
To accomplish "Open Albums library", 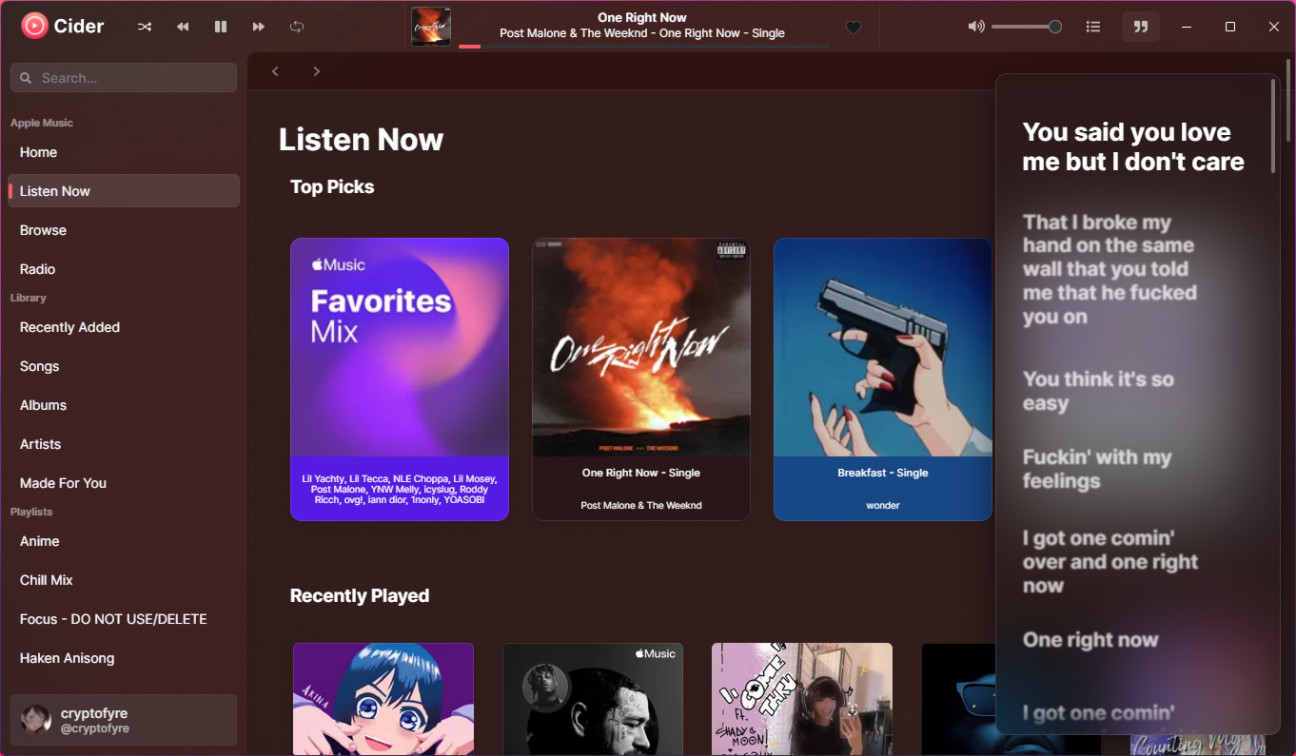I will point(124,405).
